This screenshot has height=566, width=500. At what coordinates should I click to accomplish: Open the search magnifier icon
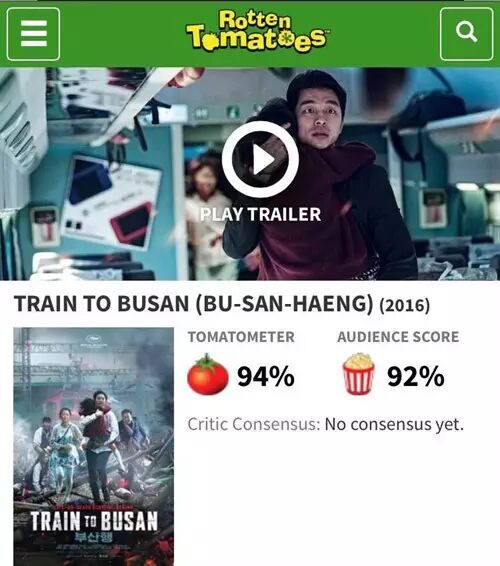(466, 34)
